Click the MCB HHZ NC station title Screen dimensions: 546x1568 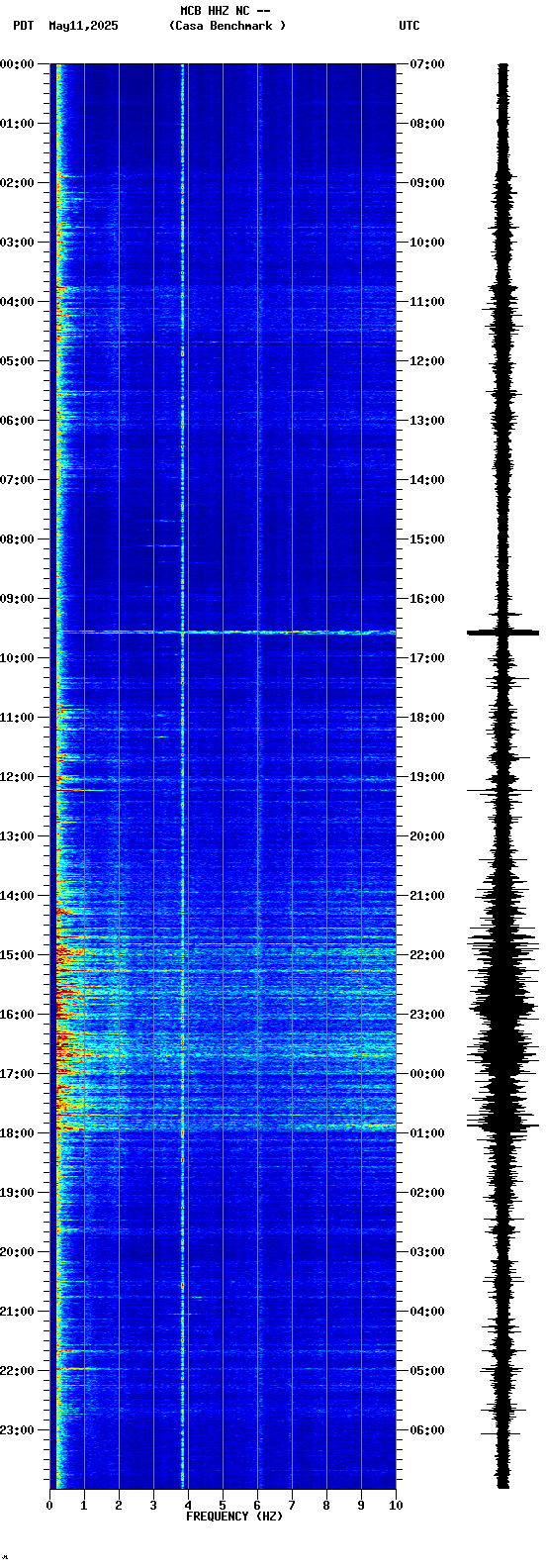coord(225,11)
